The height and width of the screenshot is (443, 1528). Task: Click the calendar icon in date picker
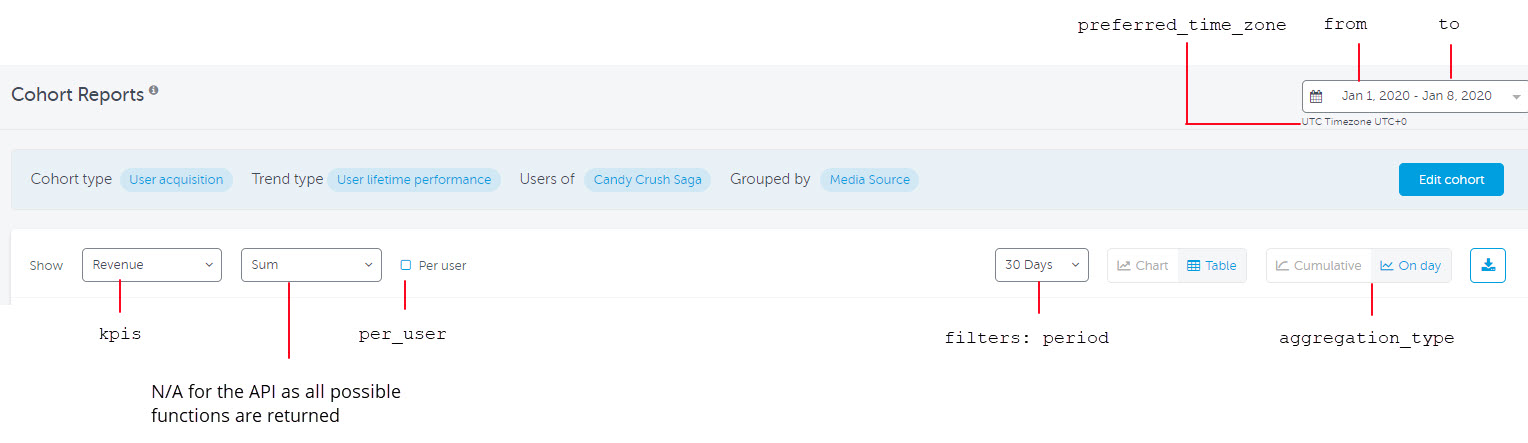coord(1316,97)
